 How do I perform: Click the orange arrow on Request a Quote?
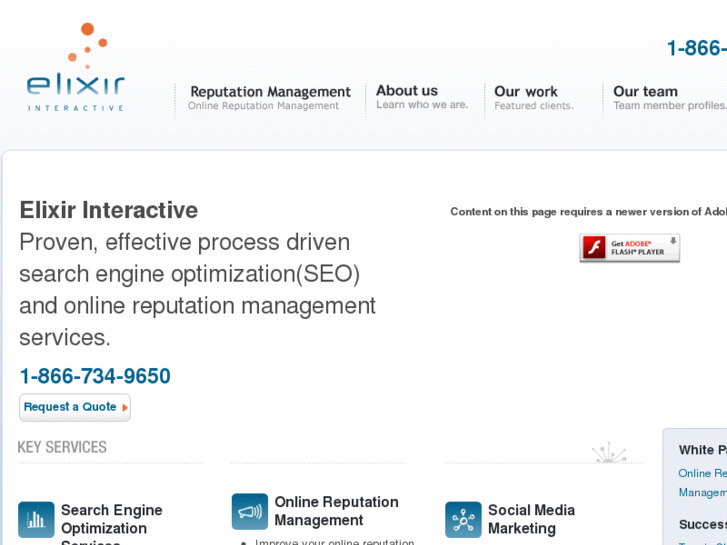[x=125, y=408]
